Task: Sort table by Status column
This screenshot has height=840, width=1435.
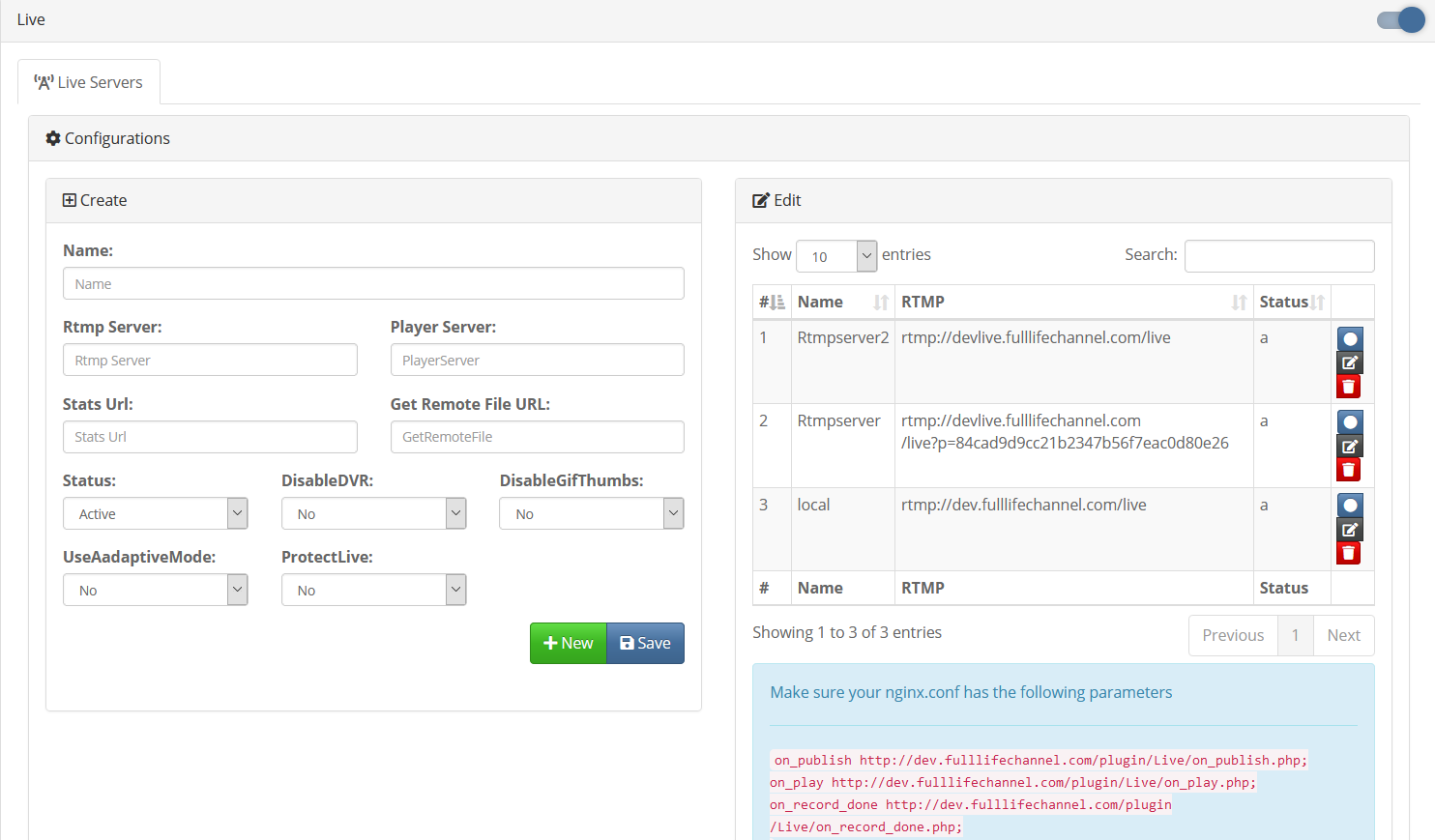Action: [1292, 303]
